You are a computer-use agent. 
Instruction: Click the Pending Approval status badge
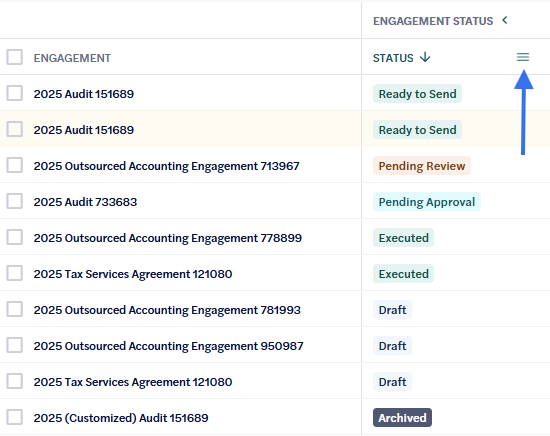pyautogui.click(x=427, y=202)
